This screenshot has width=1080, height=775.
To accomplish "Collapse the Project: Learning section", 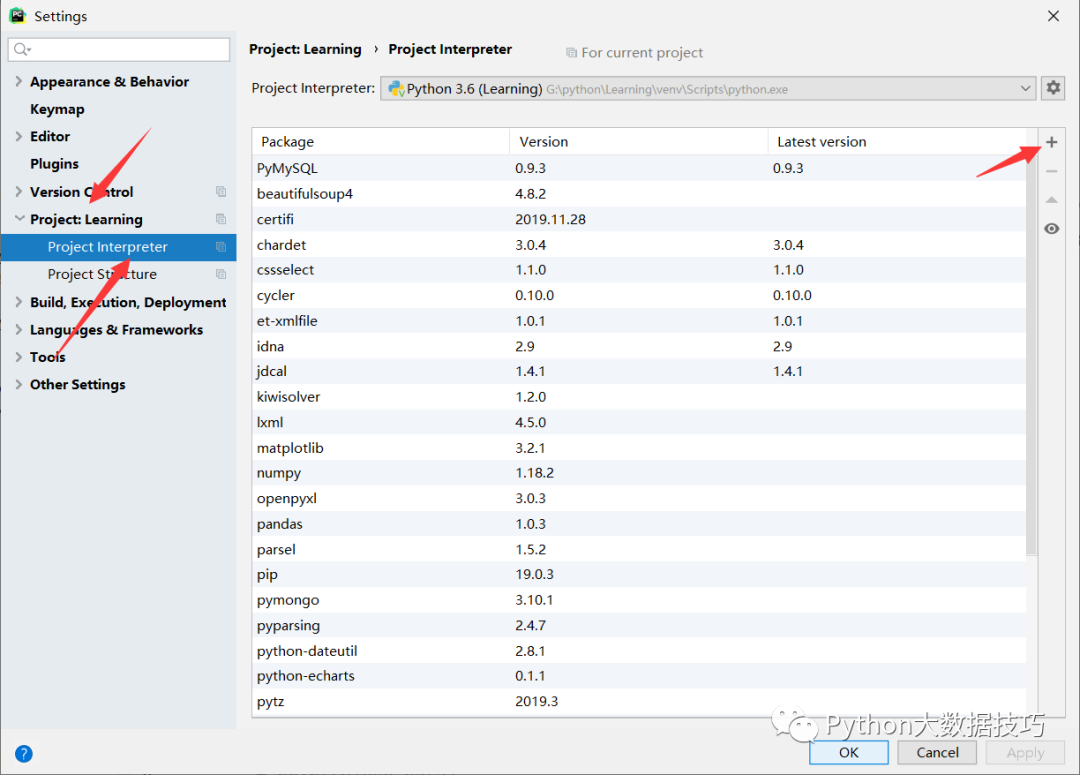I will (19, 218).
